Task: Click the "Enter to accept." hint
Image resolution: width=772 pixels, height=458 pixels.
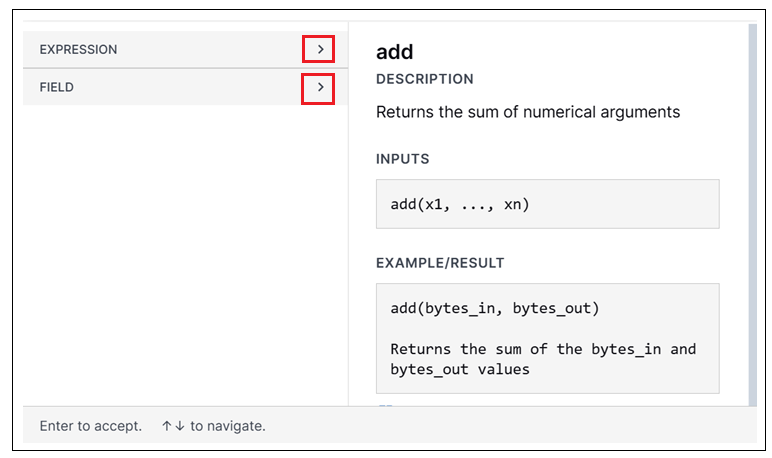Action: 90,426
